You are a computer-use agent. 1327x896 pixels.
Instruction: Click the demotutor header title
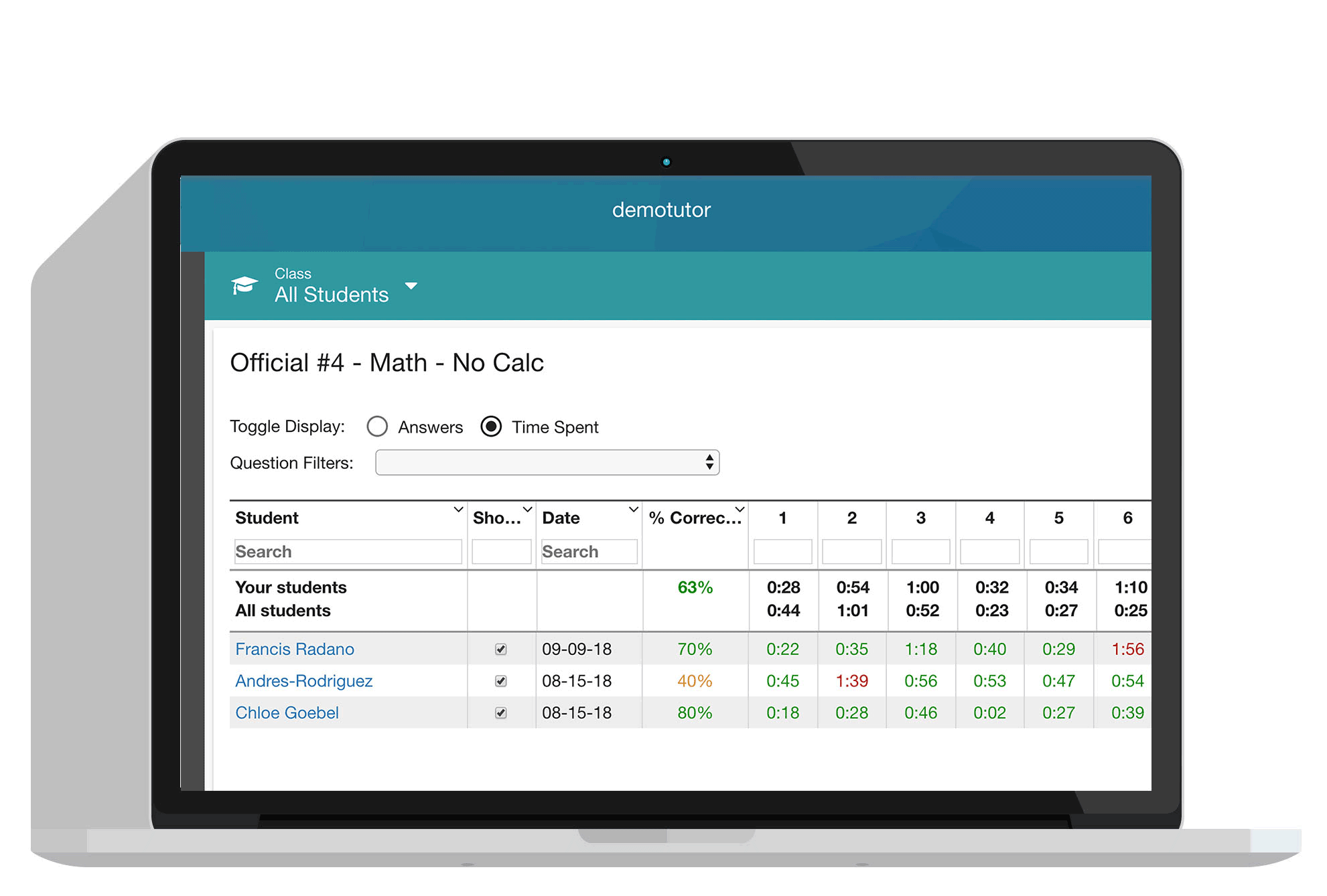[661, 210]
